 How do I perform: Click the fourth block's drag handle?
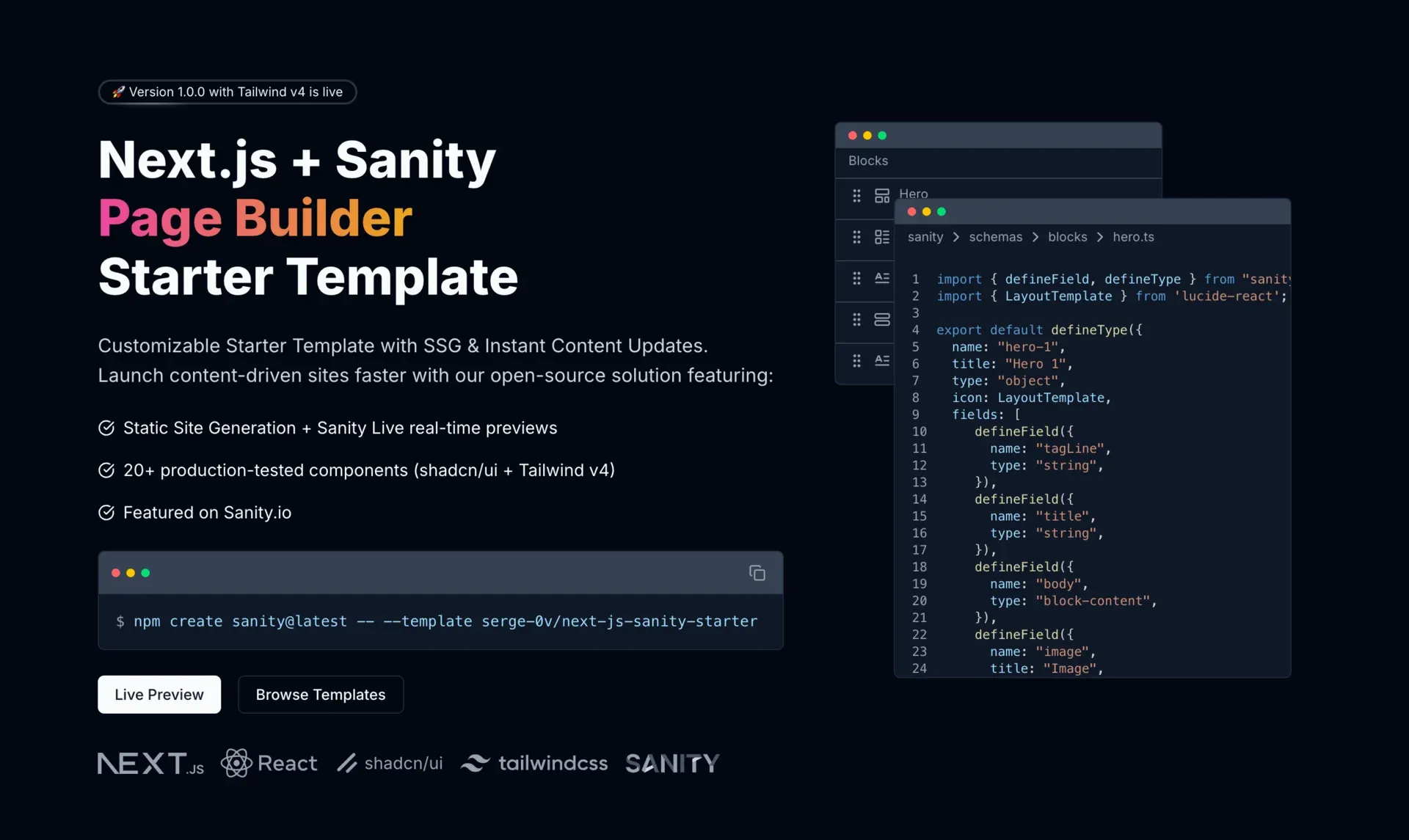pos(856,319)
